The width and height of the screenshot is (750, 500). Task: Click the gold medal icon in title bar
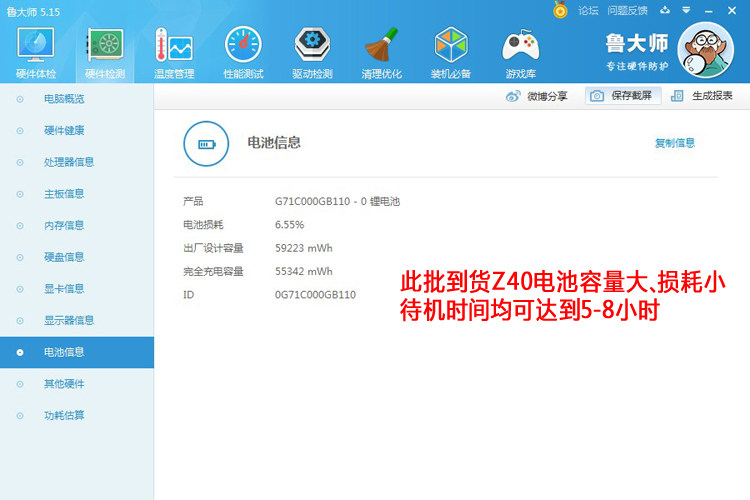click(x=560, y=10)
